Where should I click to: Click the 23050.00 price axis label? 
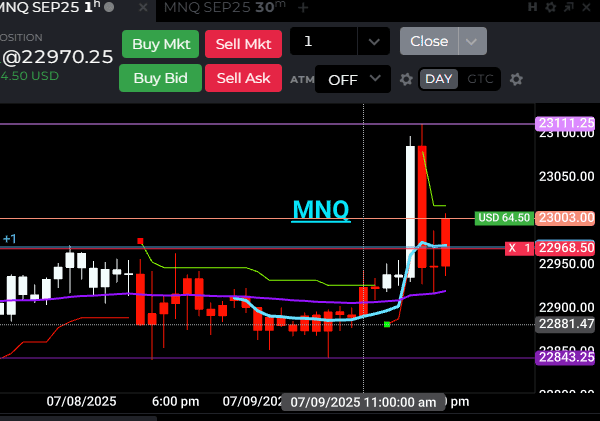566,176
